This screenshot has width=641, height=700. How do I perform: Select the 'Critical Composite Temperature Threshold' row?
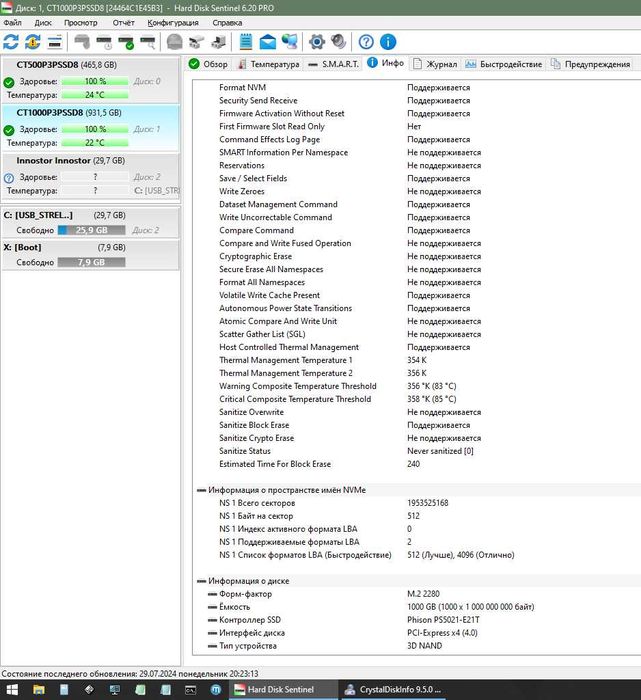coord(416,400)
